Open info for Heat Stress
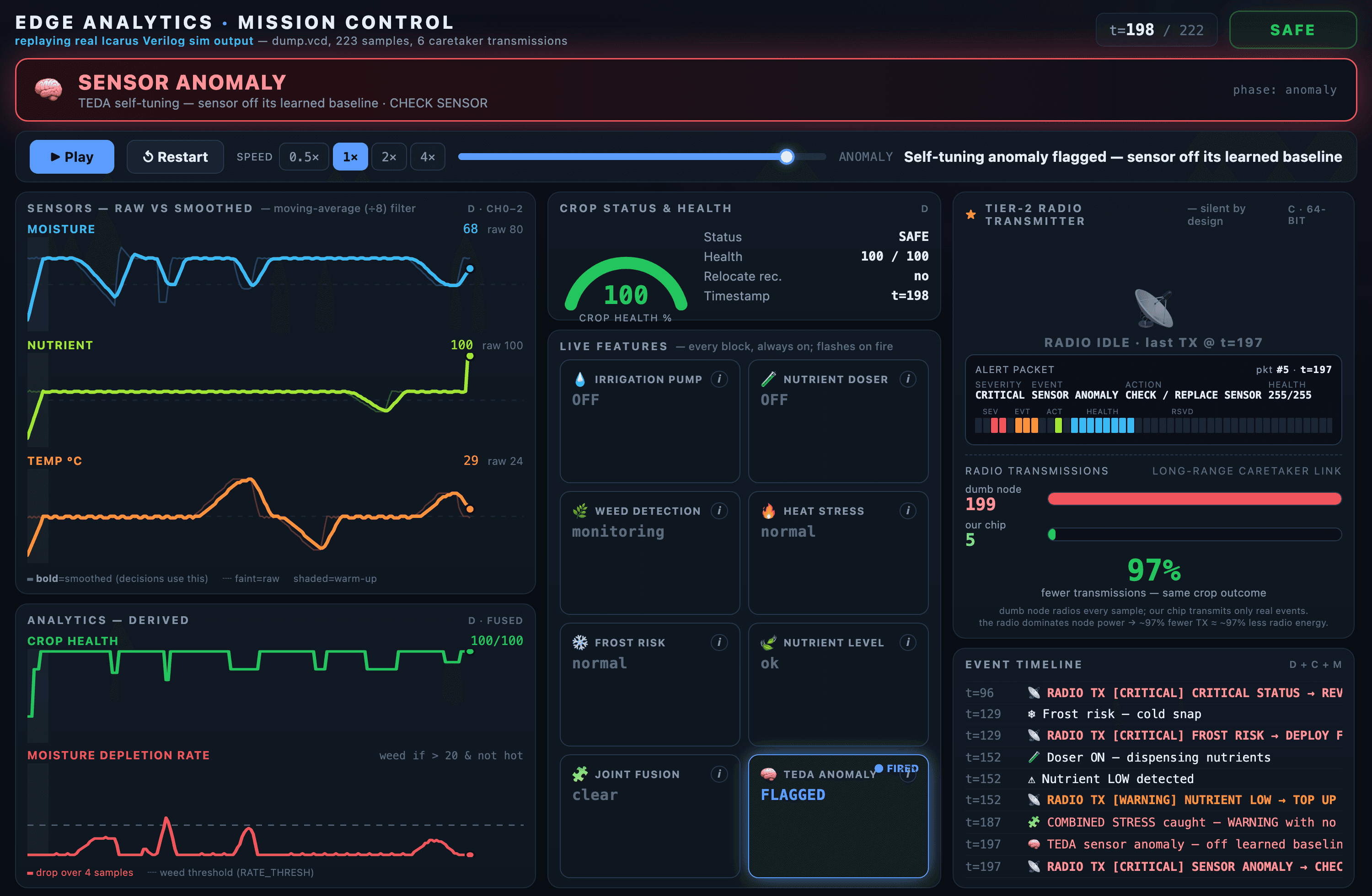Viewport: 1372px width, 896px height. [908, 511]
